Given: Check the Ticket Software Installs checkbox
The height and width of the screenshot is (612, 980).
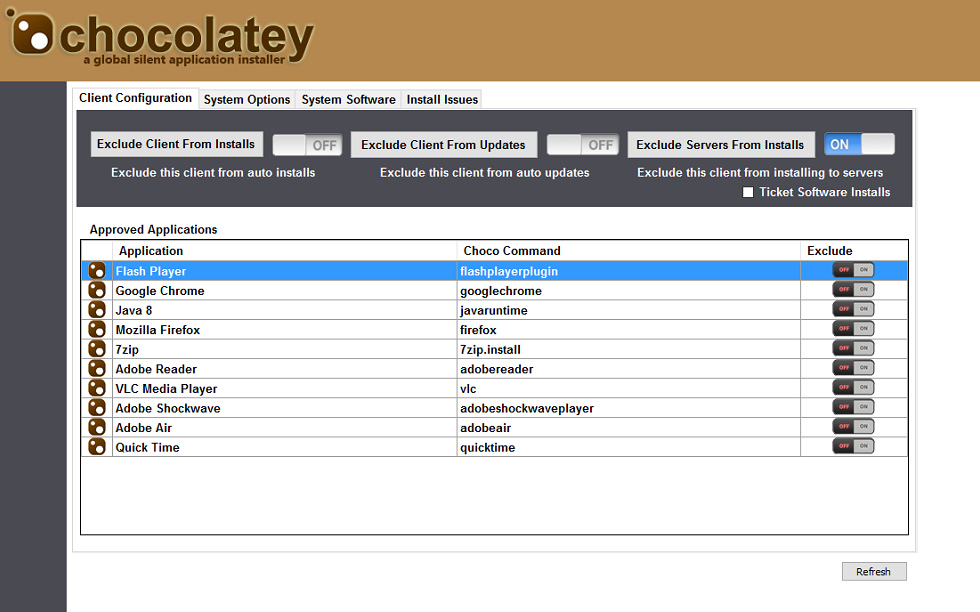Looking at the screenshot, I should (x=748, y=193).
